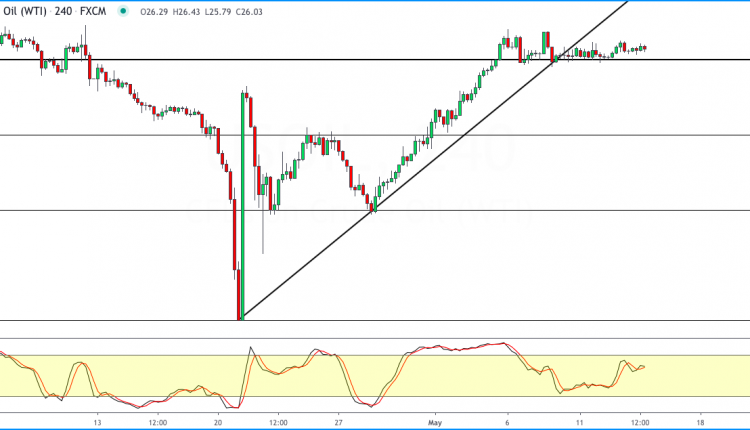
Task: Click the '6' date axis label
Action: (507, 421)
